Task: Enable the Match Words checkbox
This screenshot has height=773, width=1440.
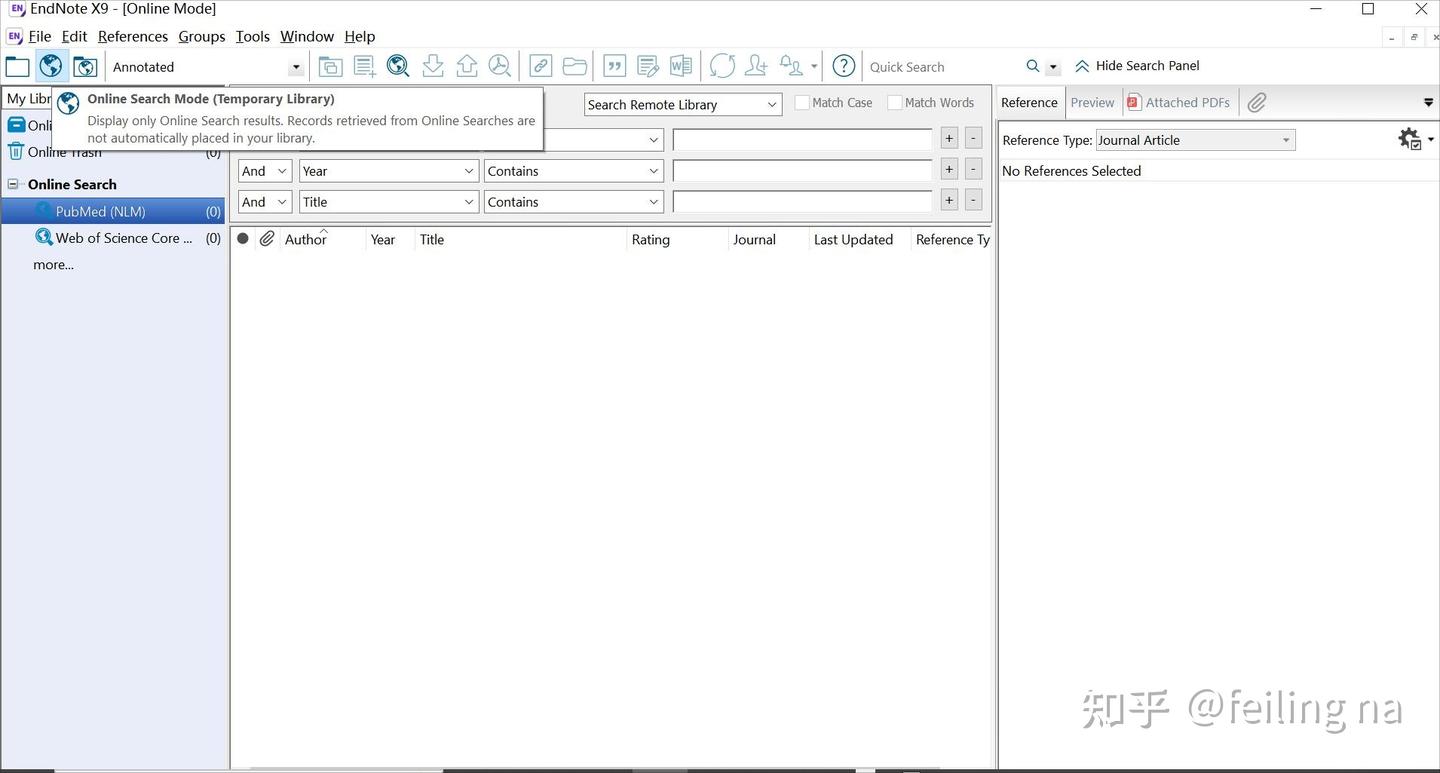Action: point(895,103)
